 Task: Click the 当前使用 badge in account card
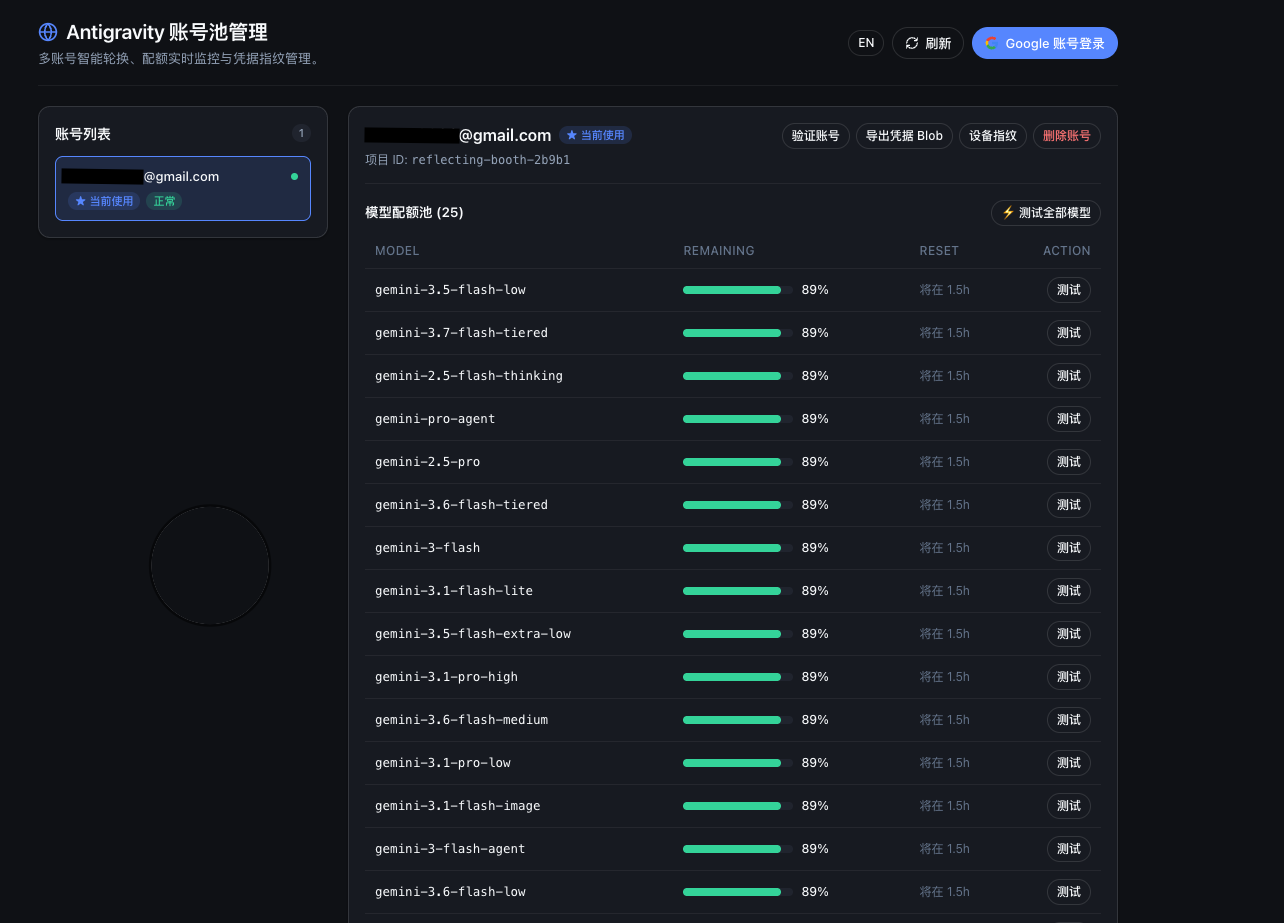(104, 201)
